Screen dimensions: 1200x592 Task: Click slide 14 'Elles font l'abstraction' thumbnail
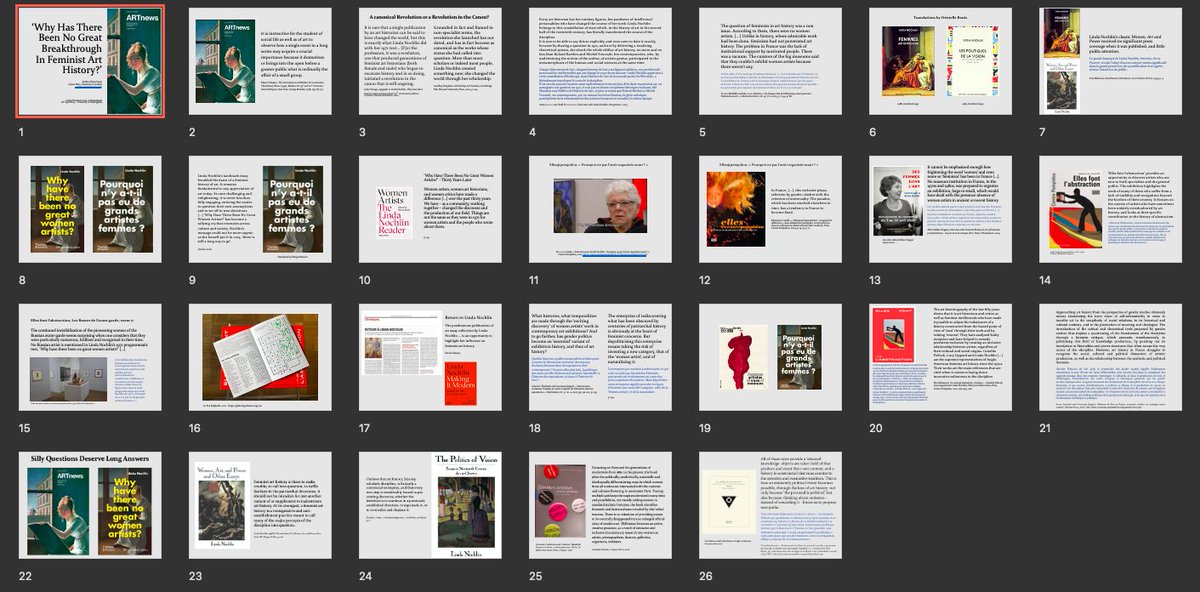[1110, 209]
